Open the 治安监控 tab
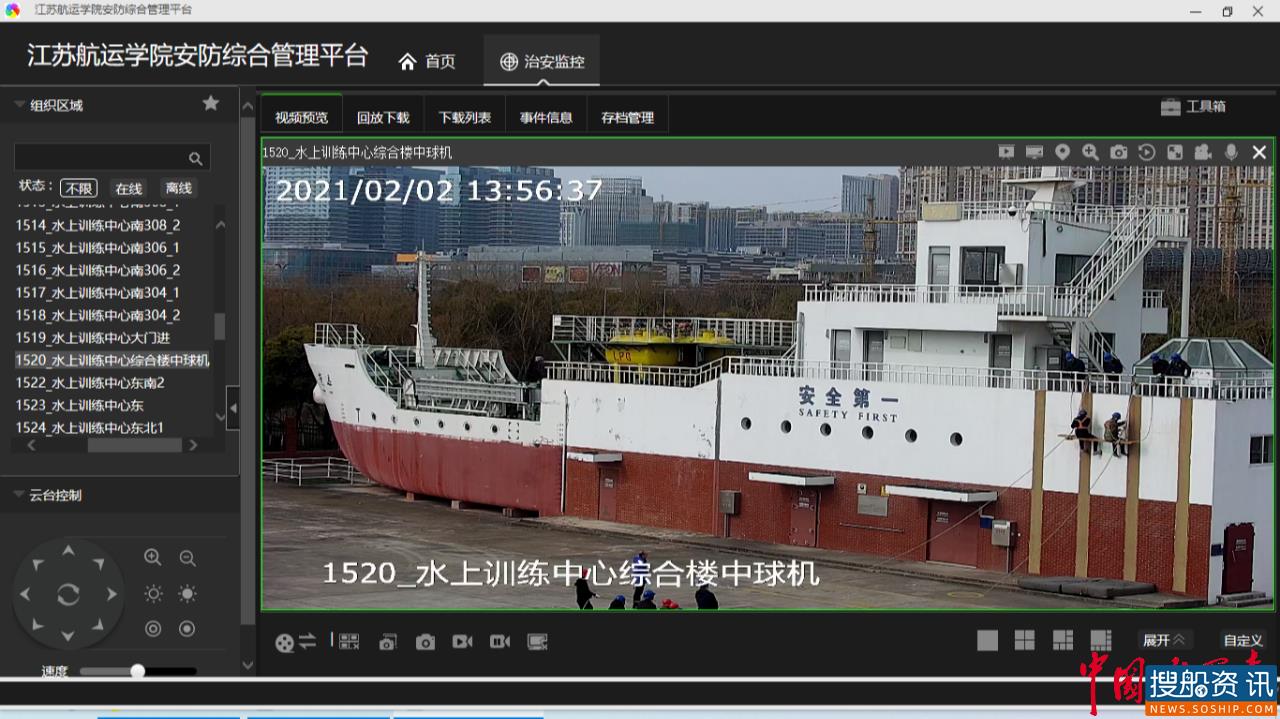1280x719 pixels. [x=542, y=61]
